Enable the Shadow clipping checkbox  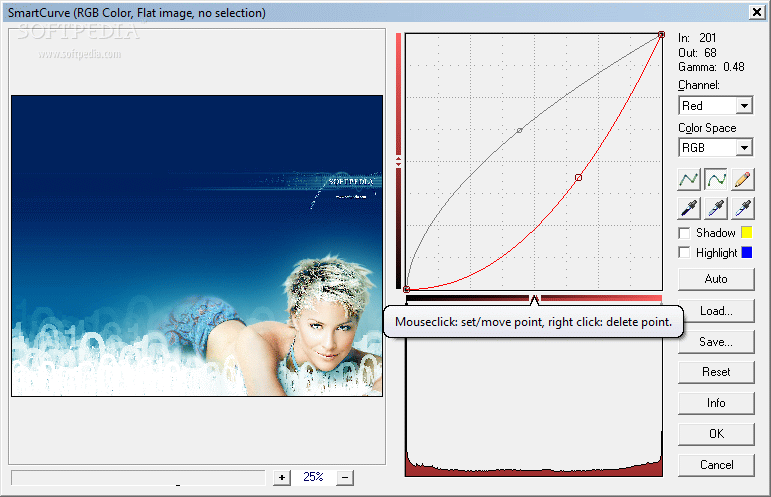click(684, 233)
